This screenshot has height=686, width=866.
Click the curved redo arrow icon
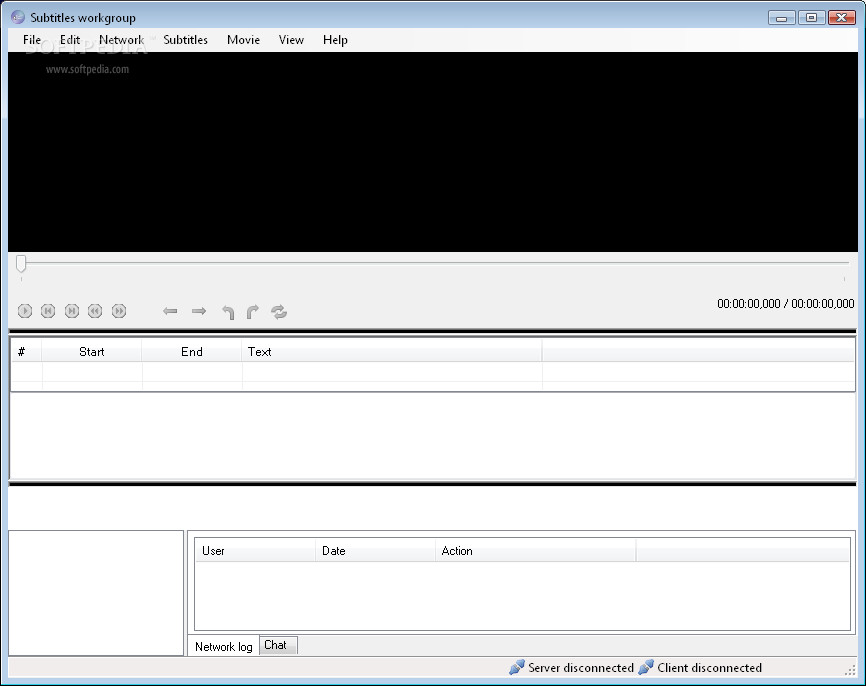coord(252,312)
